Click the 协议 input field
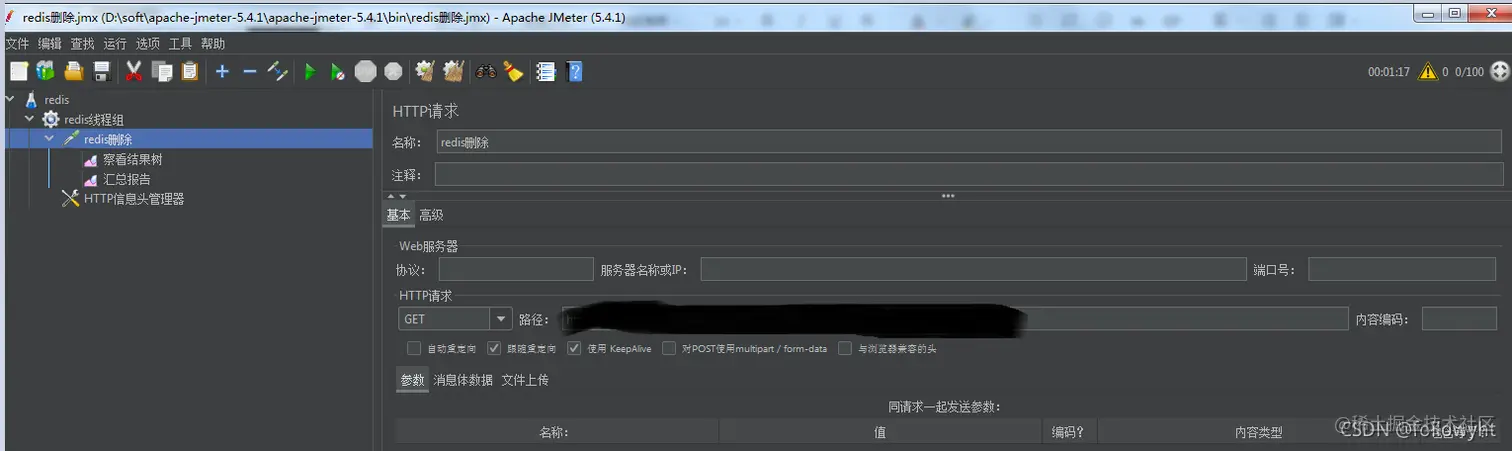 (x=516, y=270)
